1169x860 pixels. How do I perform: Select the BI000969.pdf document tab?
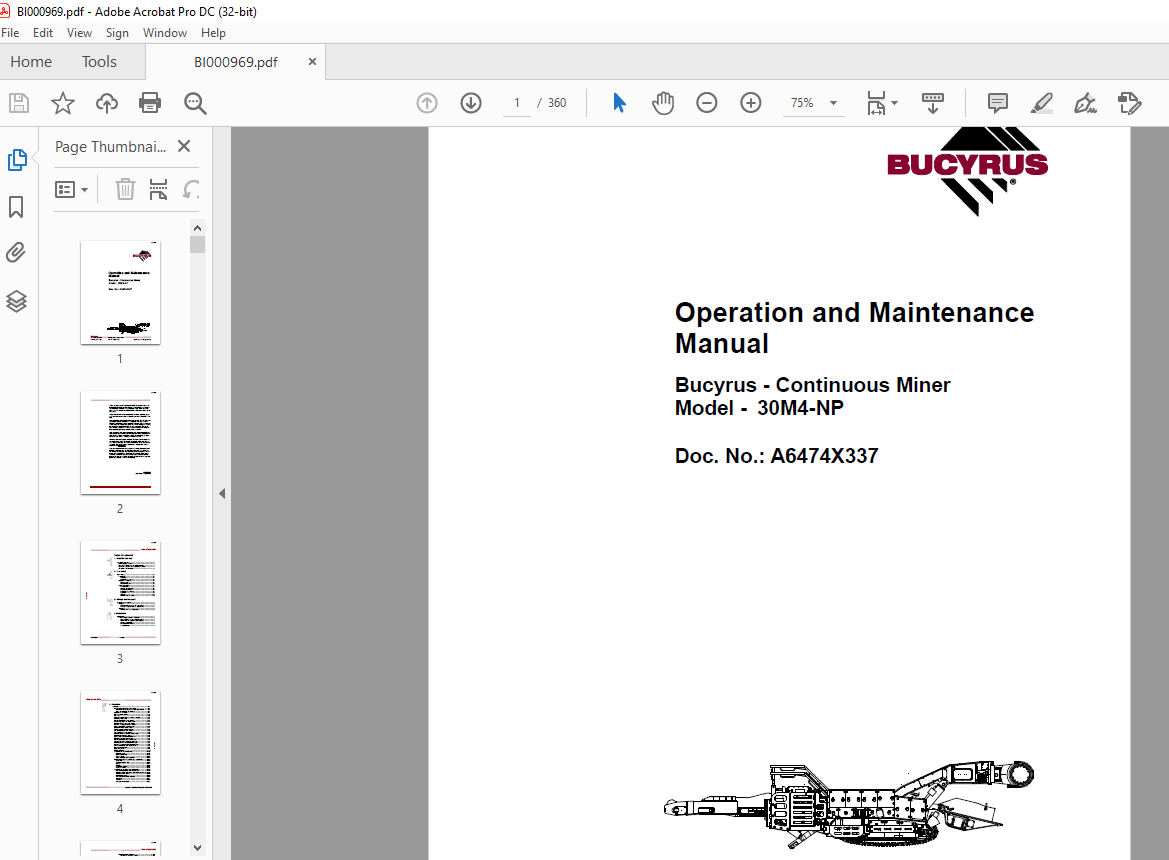click(x=236, y=62)
